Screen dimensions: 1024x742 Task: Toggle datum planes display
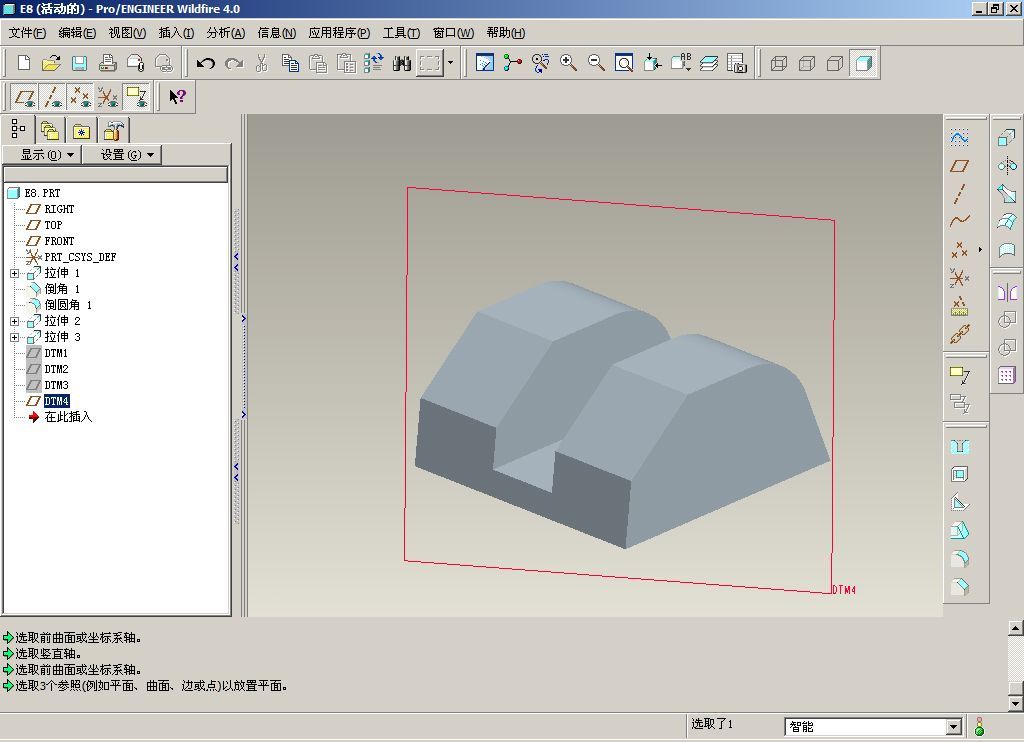[x=25, y=97]
